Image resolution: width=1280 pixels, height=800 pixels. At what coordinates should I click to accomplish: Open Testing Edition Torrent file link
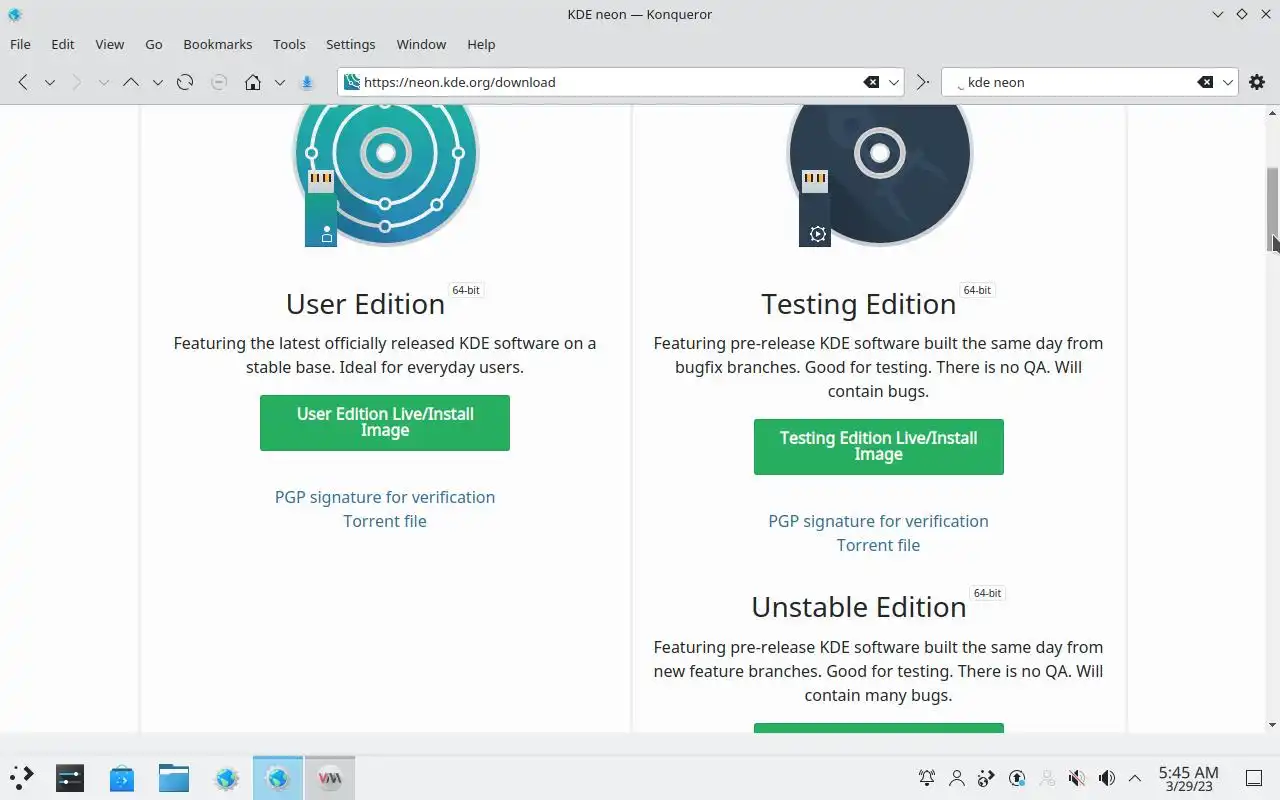coord(878,545)
